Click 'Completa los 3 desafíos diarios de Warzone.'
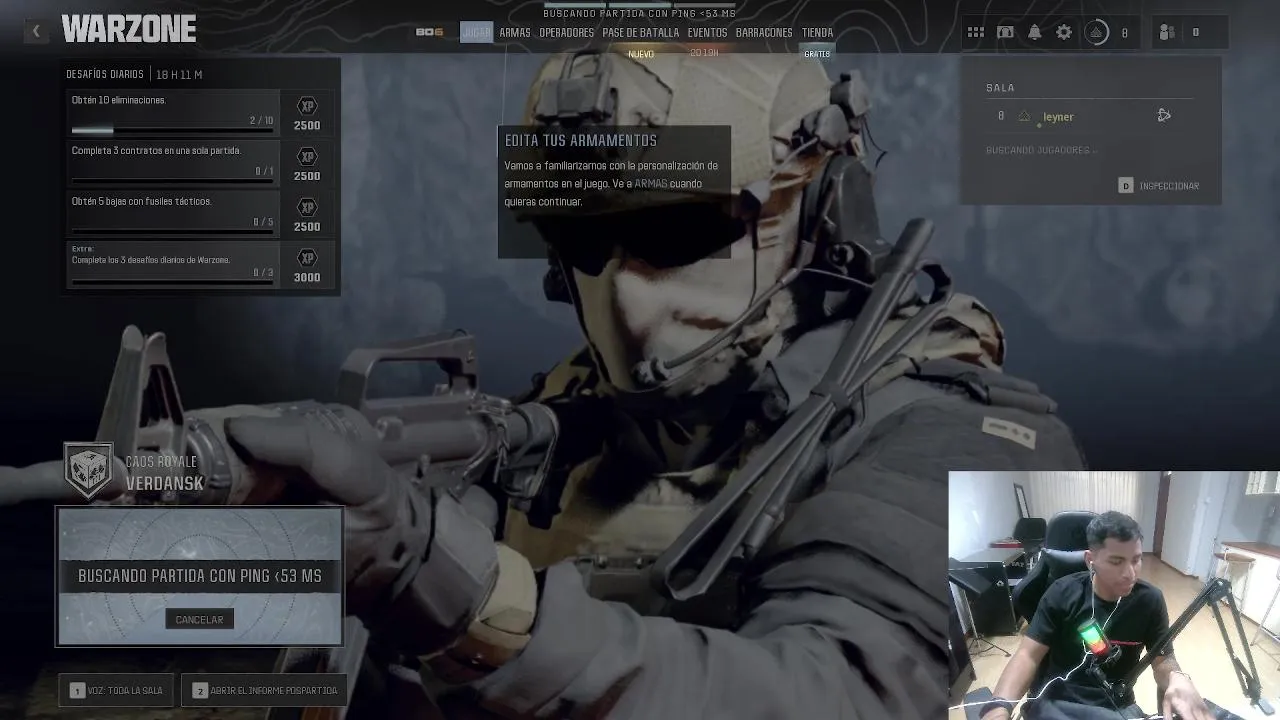 (x=151, y=260)
